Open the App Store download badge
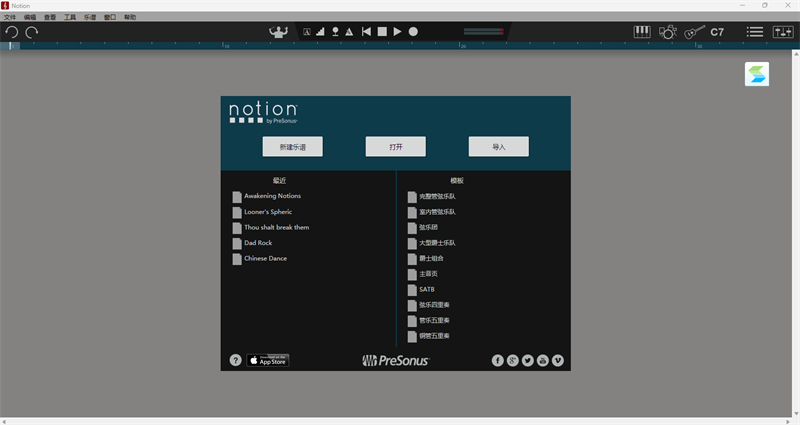Image resolution: width=800 pixels, height=425 pixels. click(x=268, y=360)
